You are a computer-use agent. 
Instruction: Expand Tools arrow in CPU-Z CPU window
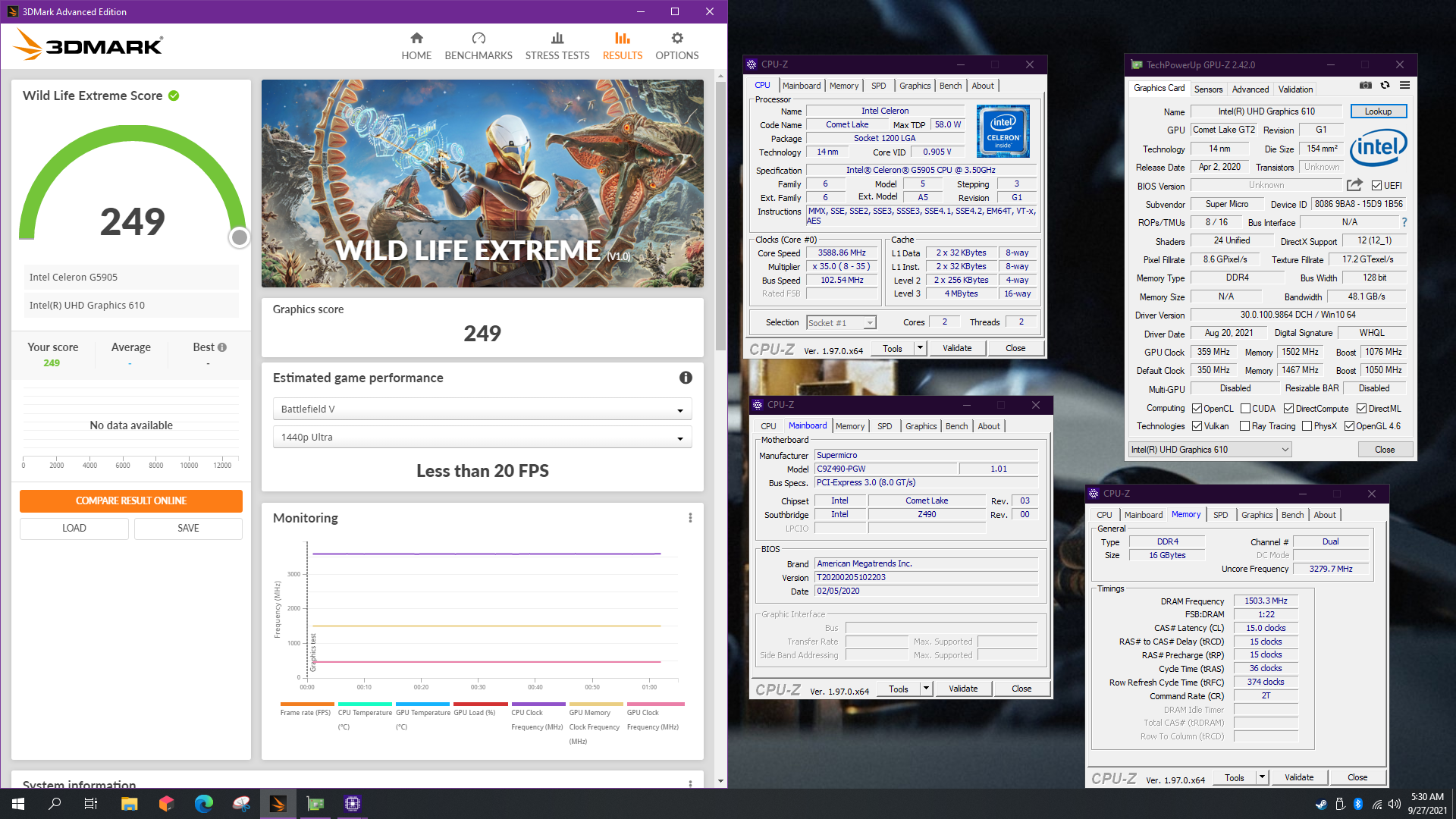click(920, 348)
